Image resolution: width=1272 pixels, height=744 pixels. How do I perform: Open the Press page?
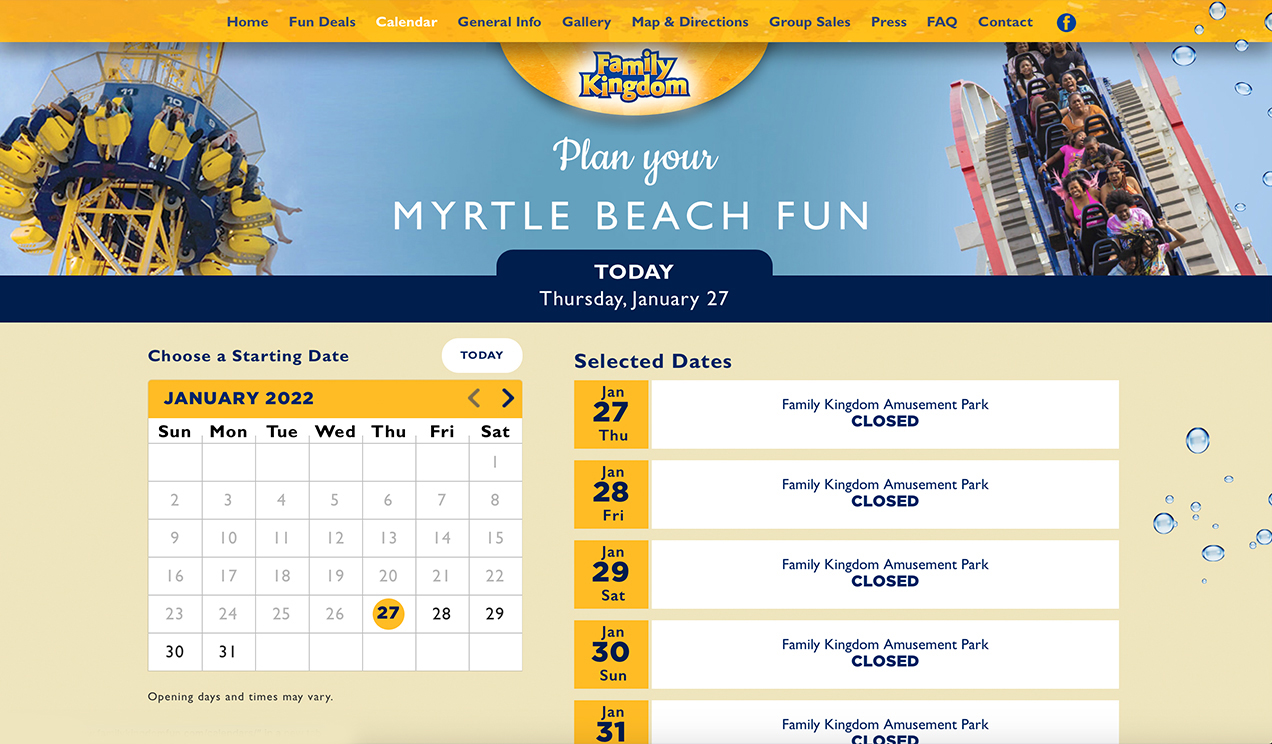888,22
